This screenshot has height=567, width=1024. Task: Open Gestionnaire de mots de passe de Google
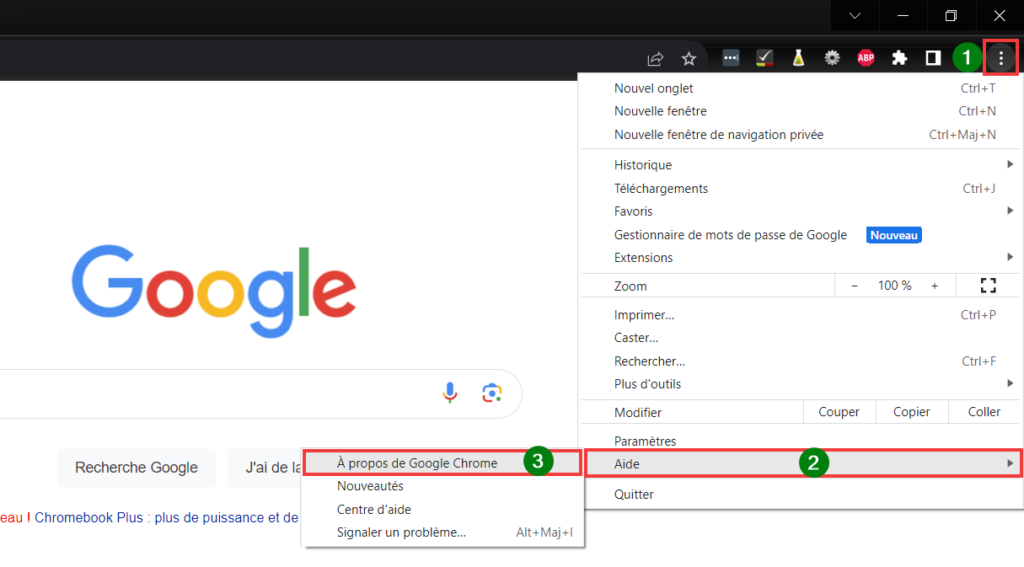coord(801,235)
